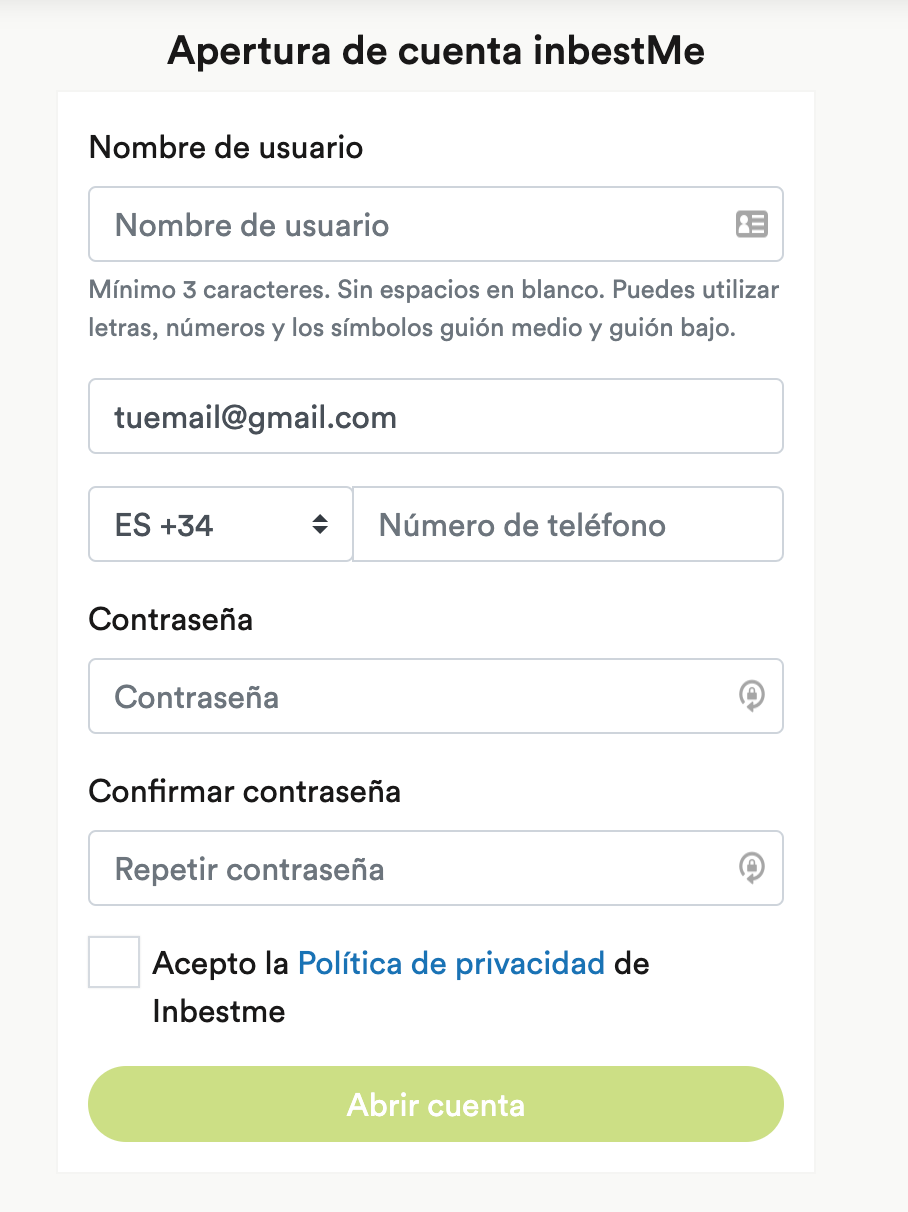
Task: Click the Acepto la text beside checkbox
Action: tap(221, 964)
